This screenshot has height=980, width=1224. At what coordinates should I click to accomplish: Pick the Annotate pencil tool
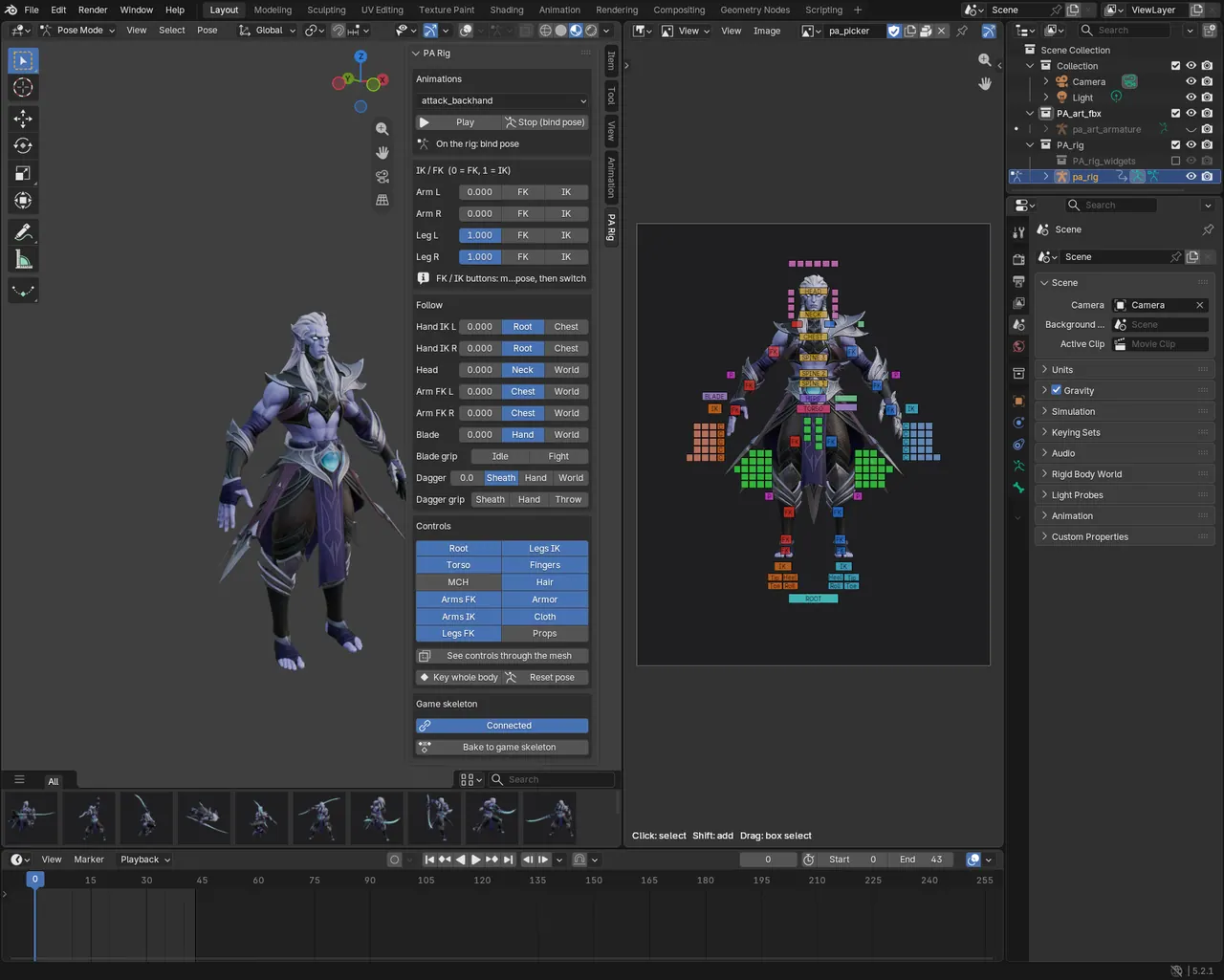pos(24,232)
